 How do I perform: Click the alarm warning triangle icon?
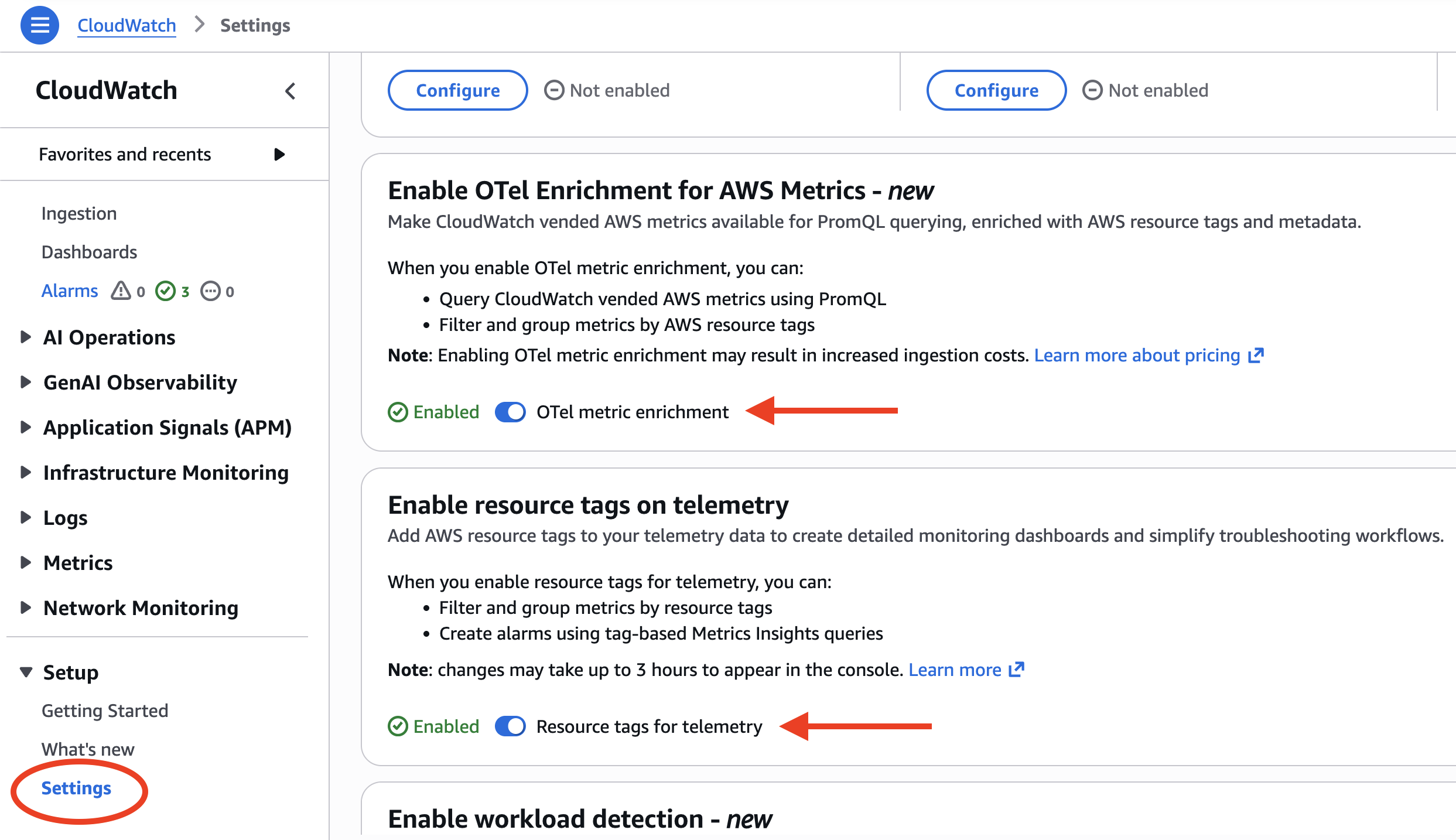121,291
